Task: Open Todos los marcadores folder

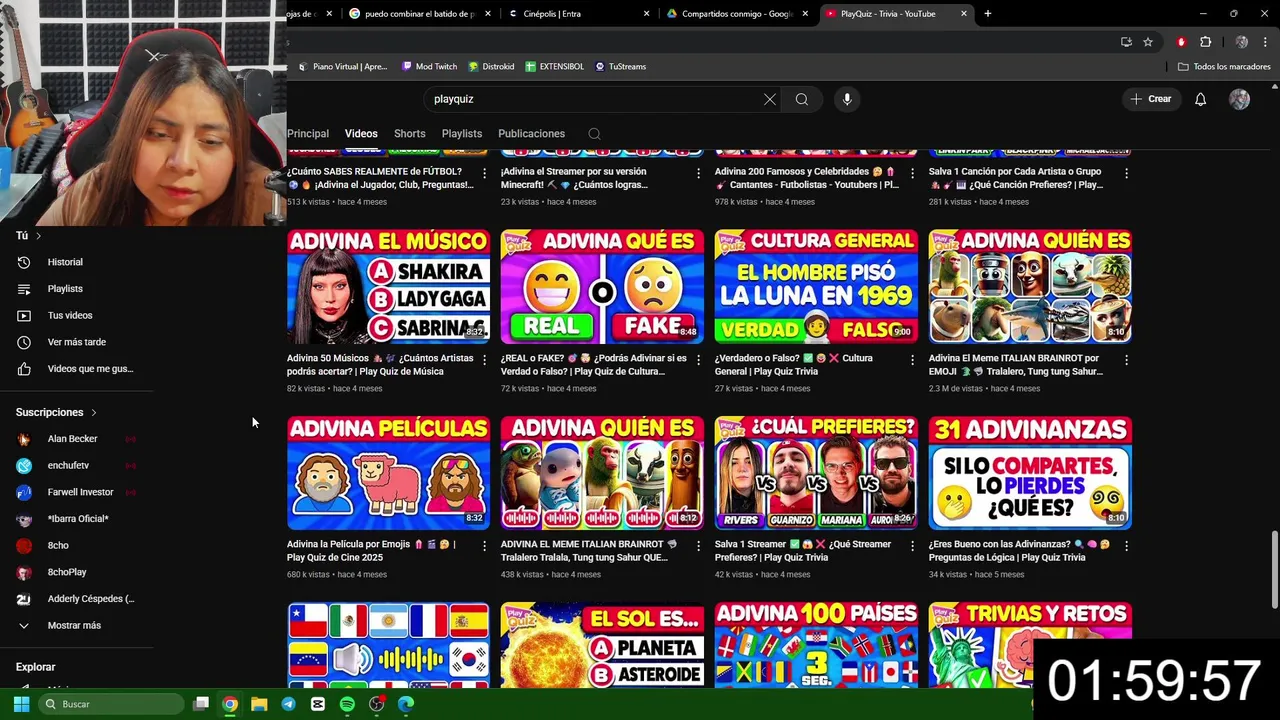Action: click(x=1225, y=67)
